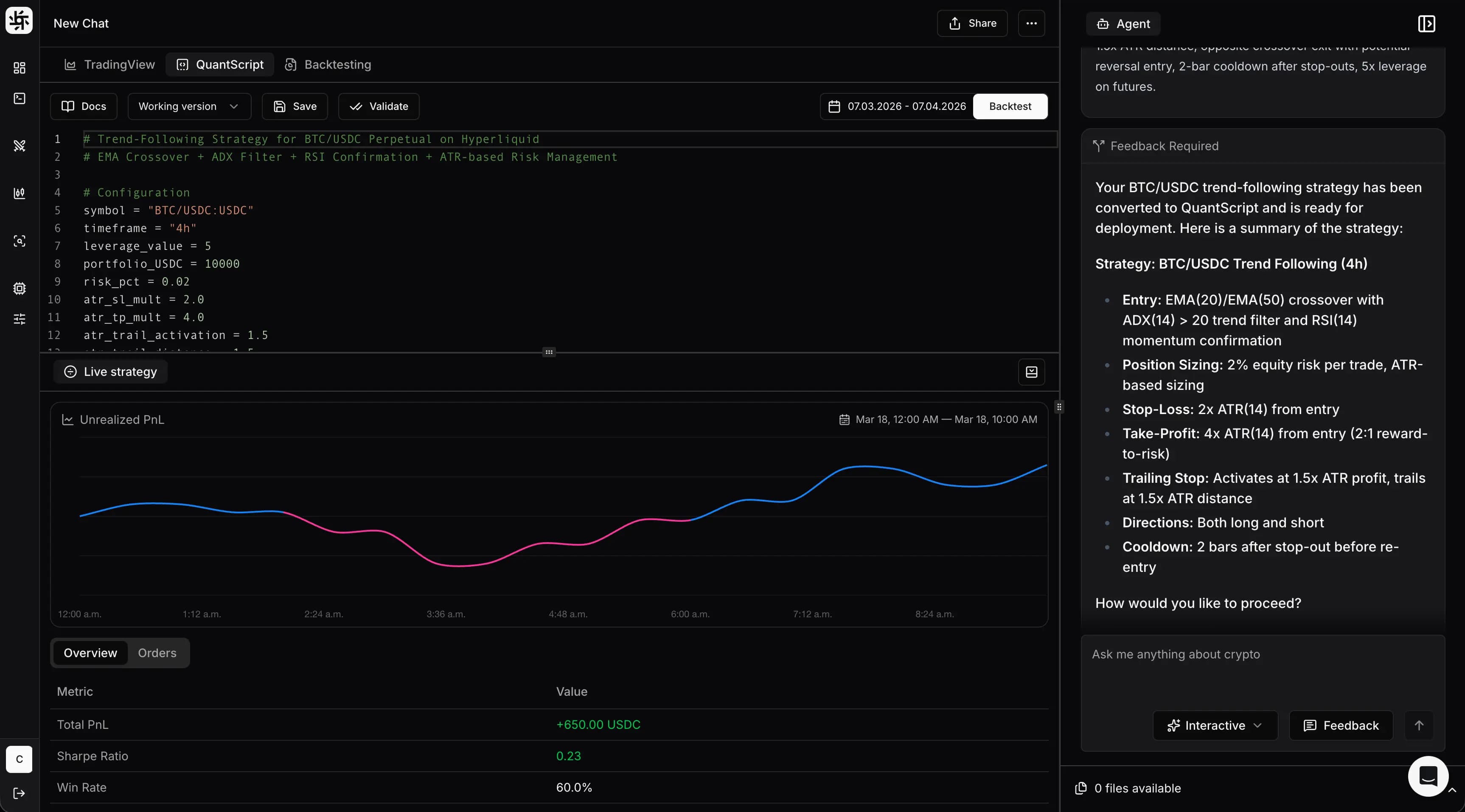This screenshot has width=1465, height=812.
Task: Expand the Working version dropdown
Action: point(189,106)
